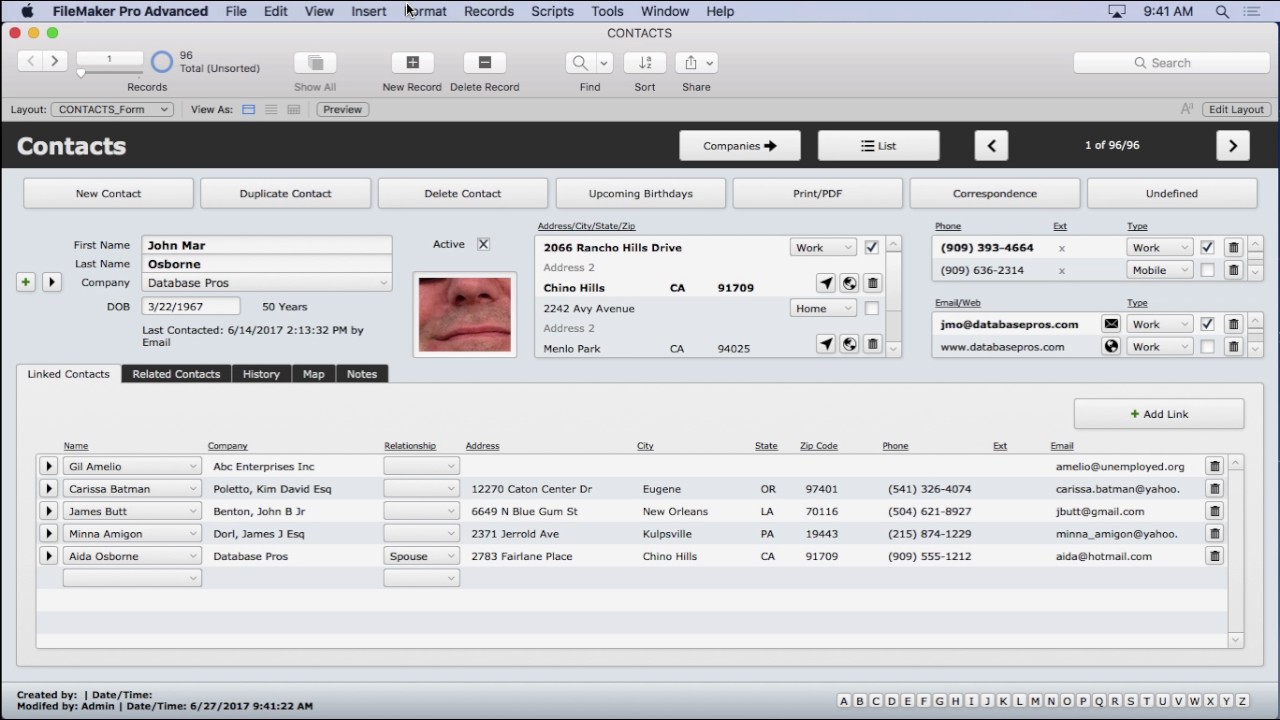The width and height of the screenshot is (1280, 720).
Task: Delete the Gil Amelio link with trash icon
Action: [1214, 466]
